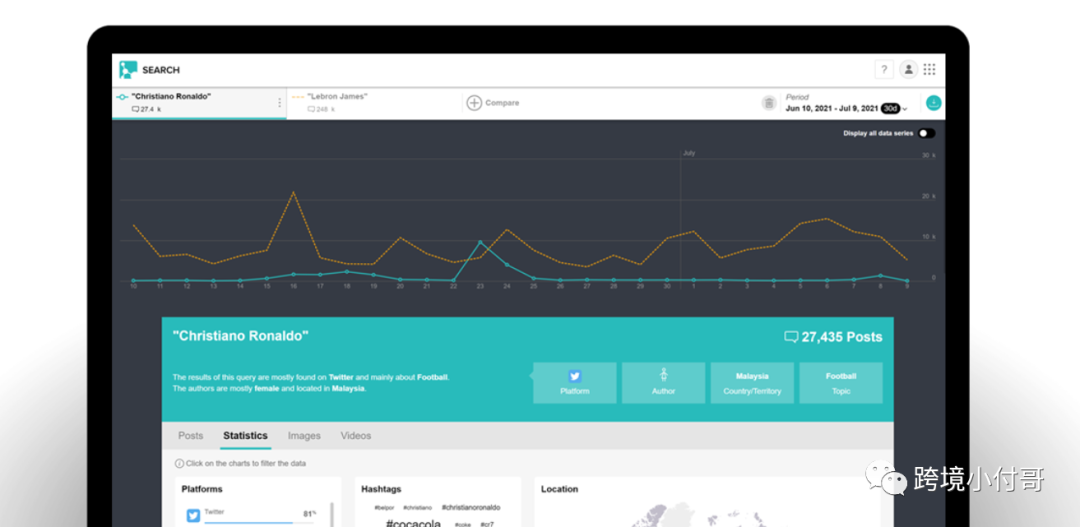Select the Author gender tile
This screenshot has width=1080, height=527.
pos(663,383)
